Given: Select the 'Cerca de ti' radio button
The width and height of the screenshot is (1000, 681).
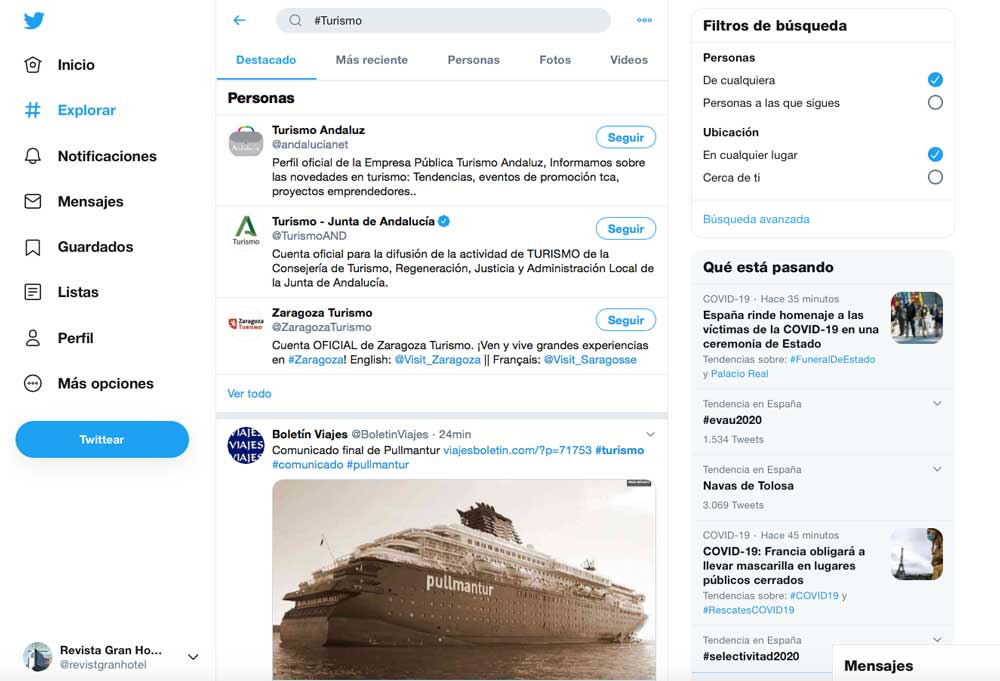Looking at the screenshot, I should pyautogui.click(x=935, y=177).
